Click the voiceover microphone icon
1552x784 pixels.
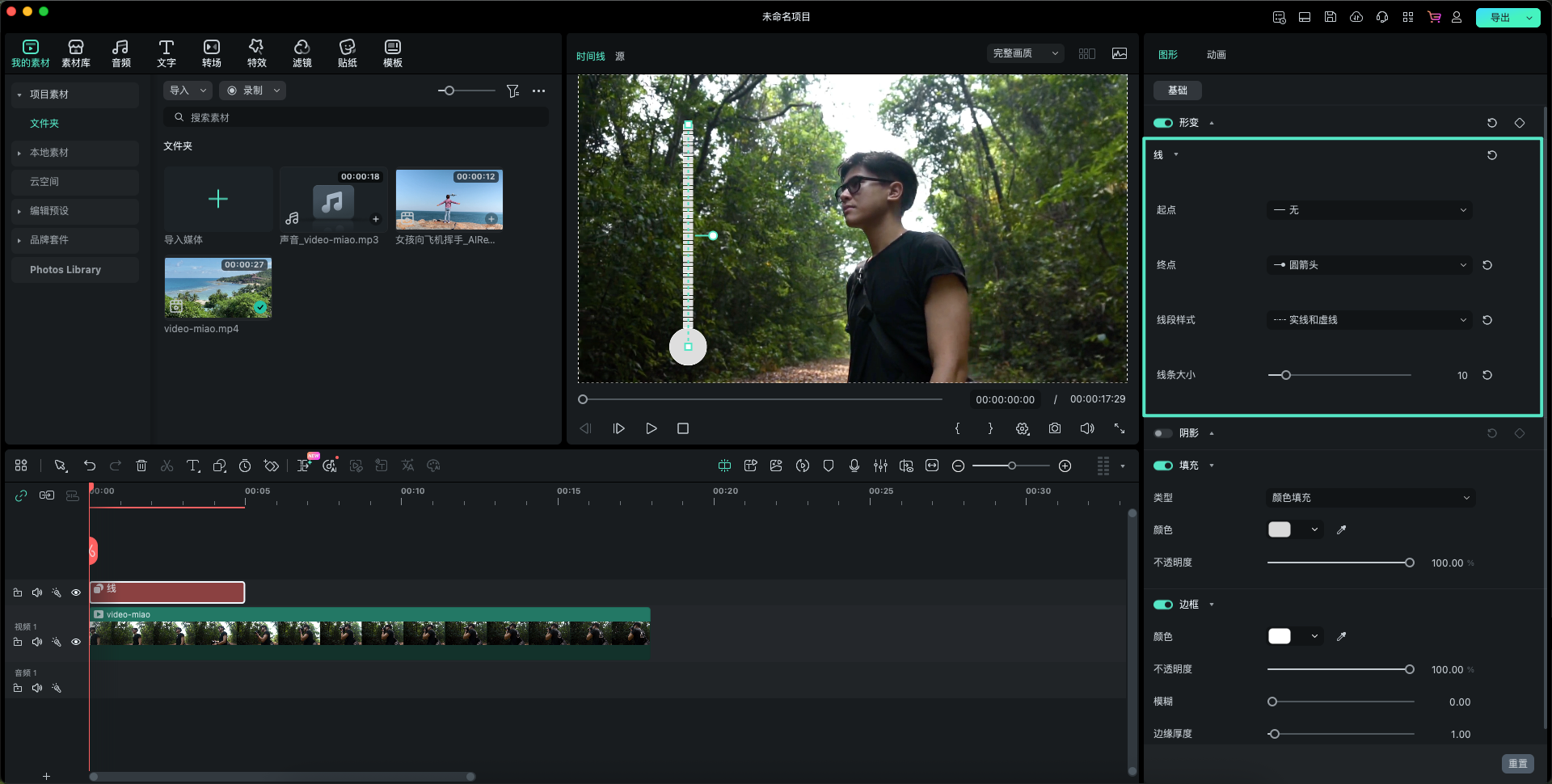tap(854, 466)
